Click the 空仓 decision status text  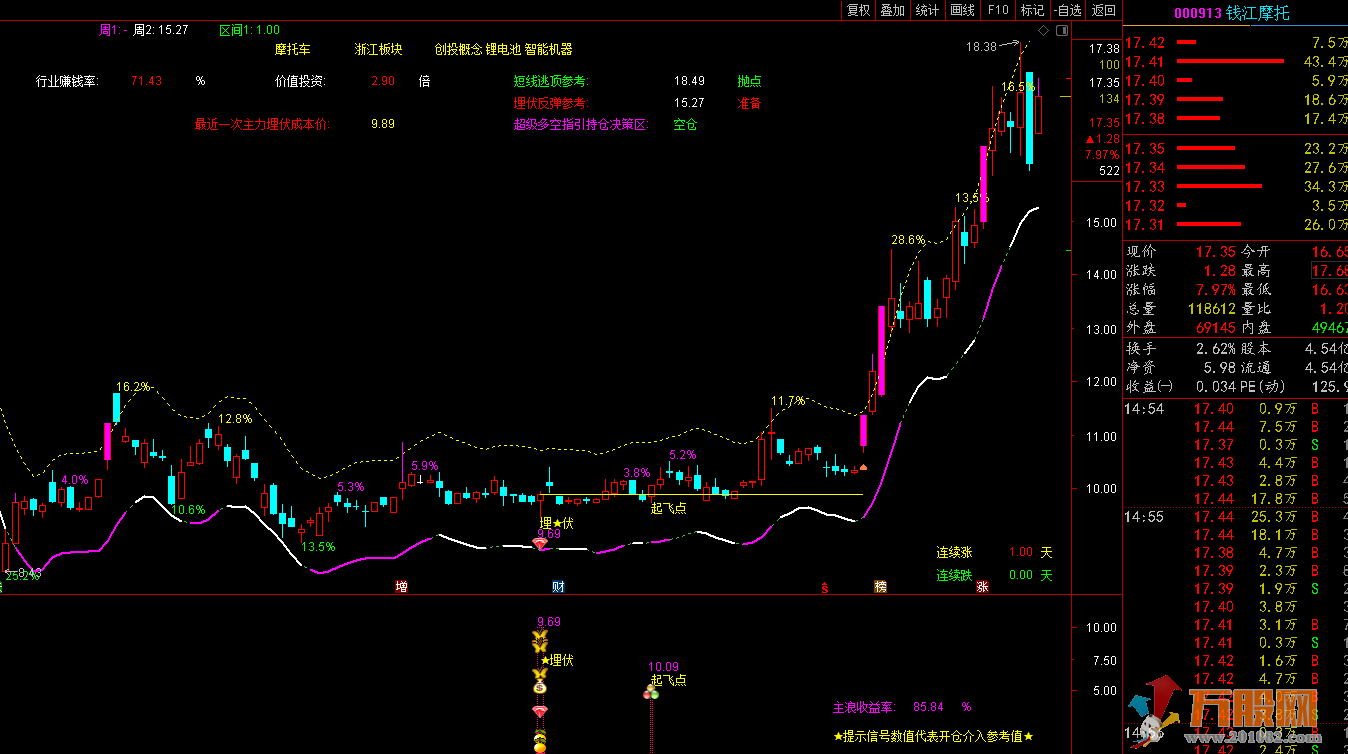click(685, 125)
